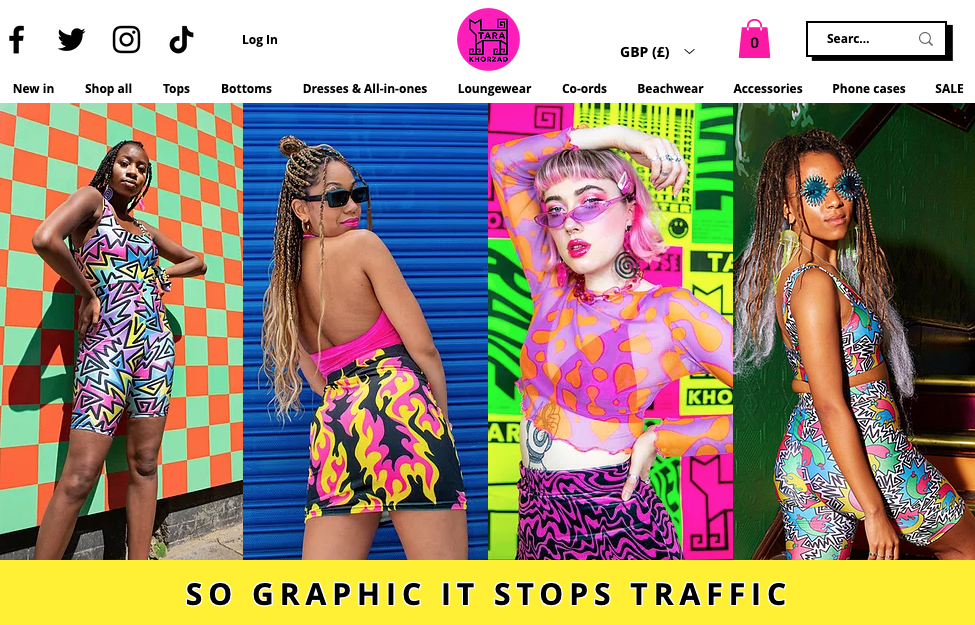Click the currency selector chevron arrow
The height and width of the screenshot is (625, 975).
[x=689, y=52]
